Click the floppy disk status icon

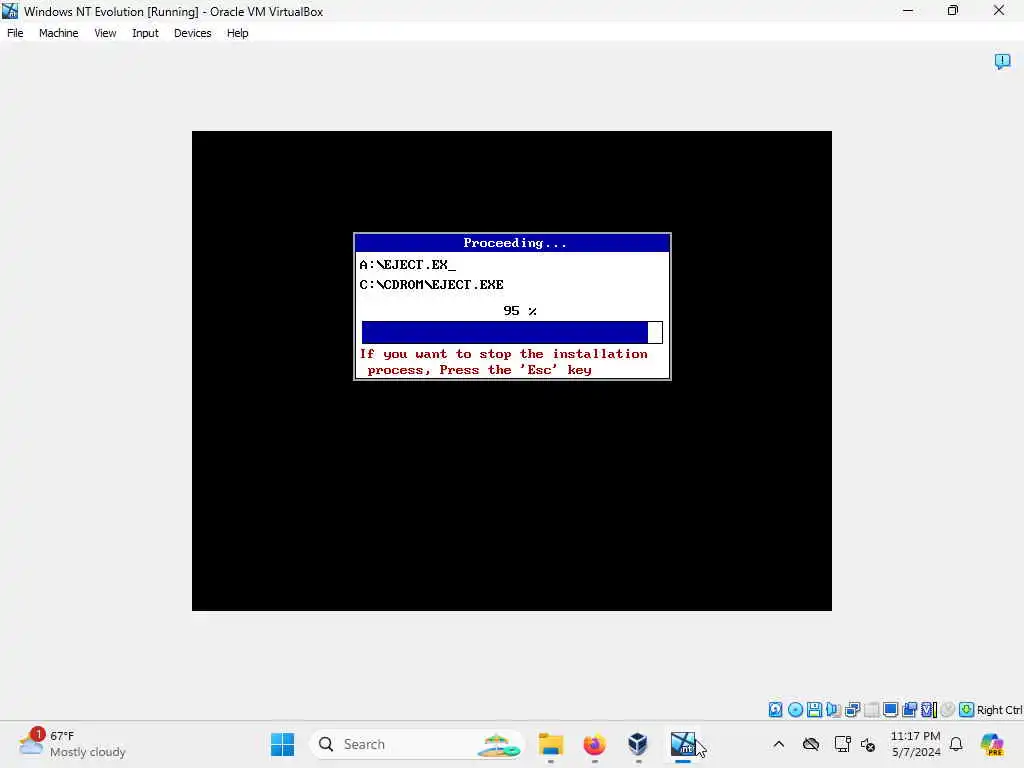pos(814,710)
